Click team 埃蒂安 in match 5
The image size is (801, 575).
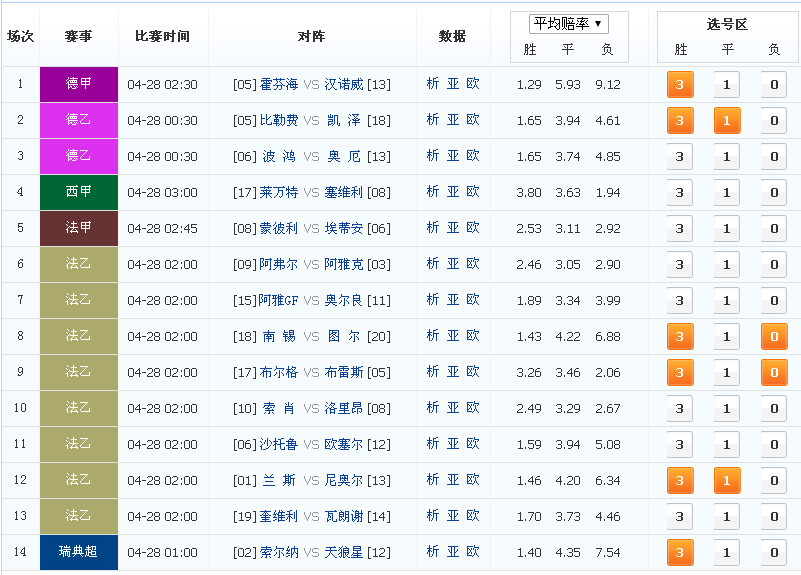click(344, 228)
